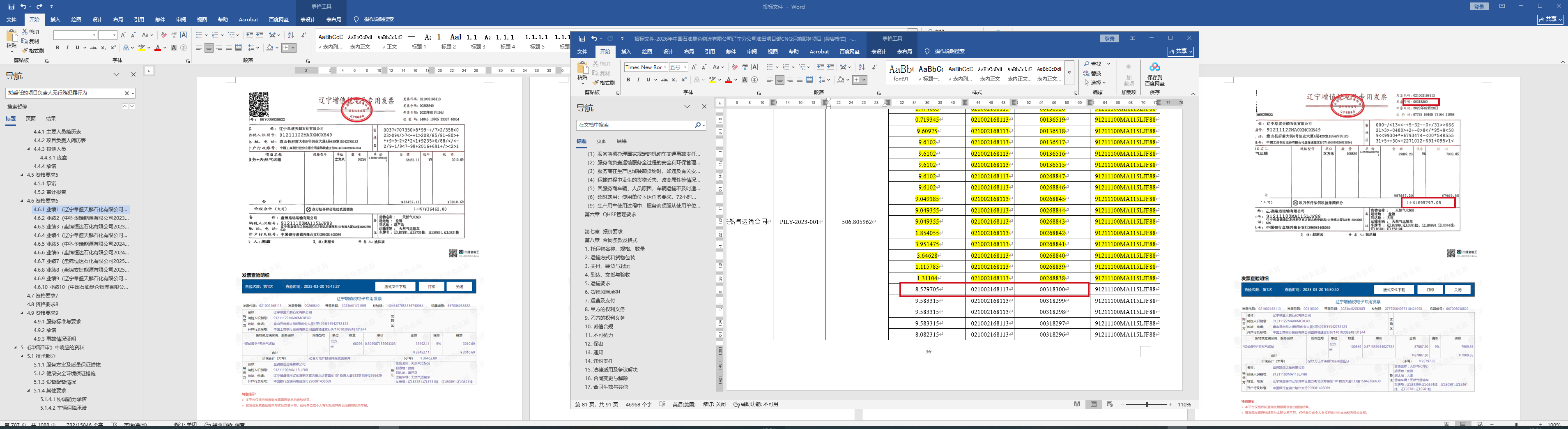The image size is (1568, 429).
Task: Open the 审阅 tab in 投标文件 window
Action: (x=181, y=19)
